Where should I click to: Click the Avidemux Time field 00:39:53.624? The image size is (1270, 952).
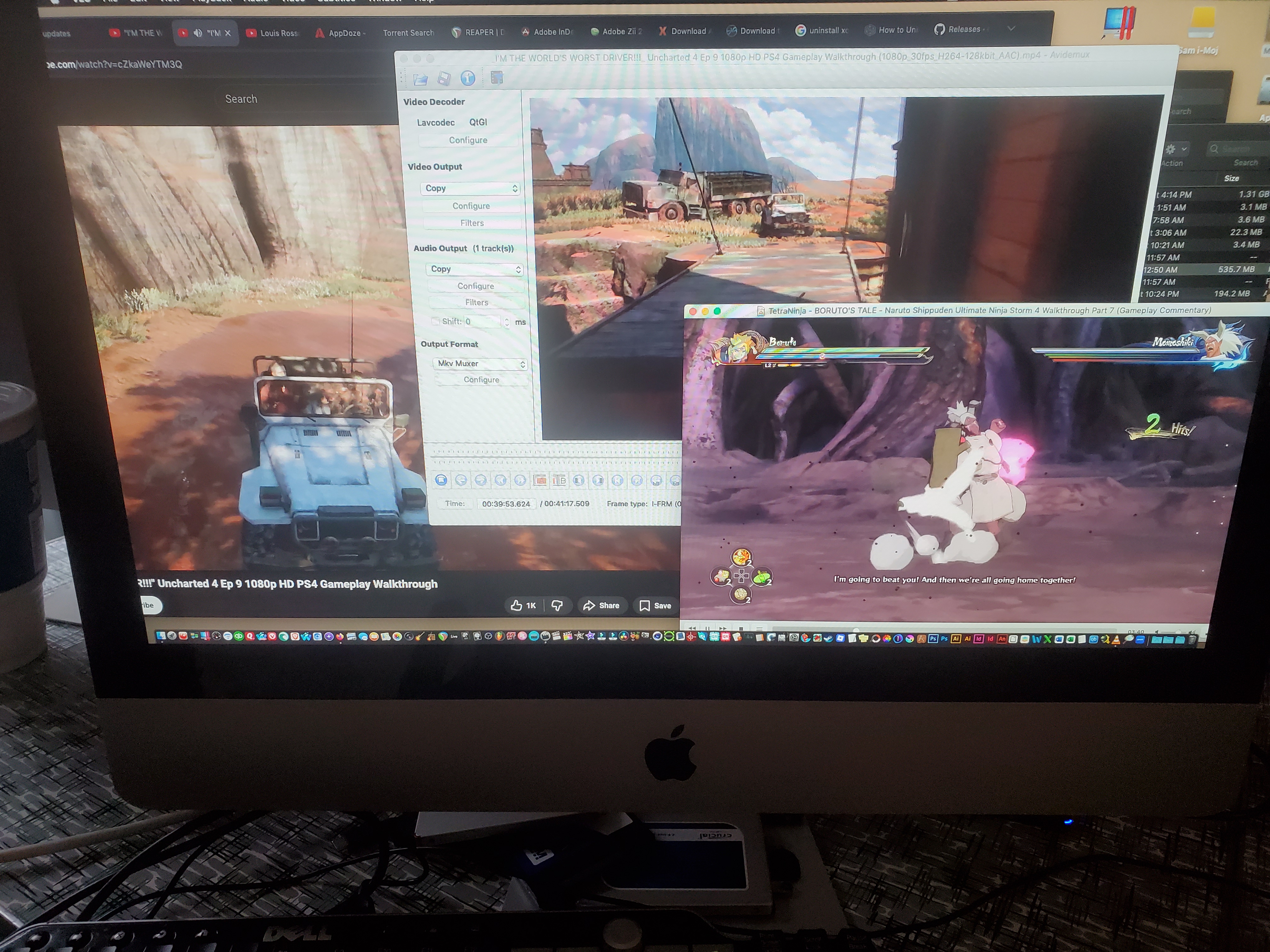click(x=506, y=504)
